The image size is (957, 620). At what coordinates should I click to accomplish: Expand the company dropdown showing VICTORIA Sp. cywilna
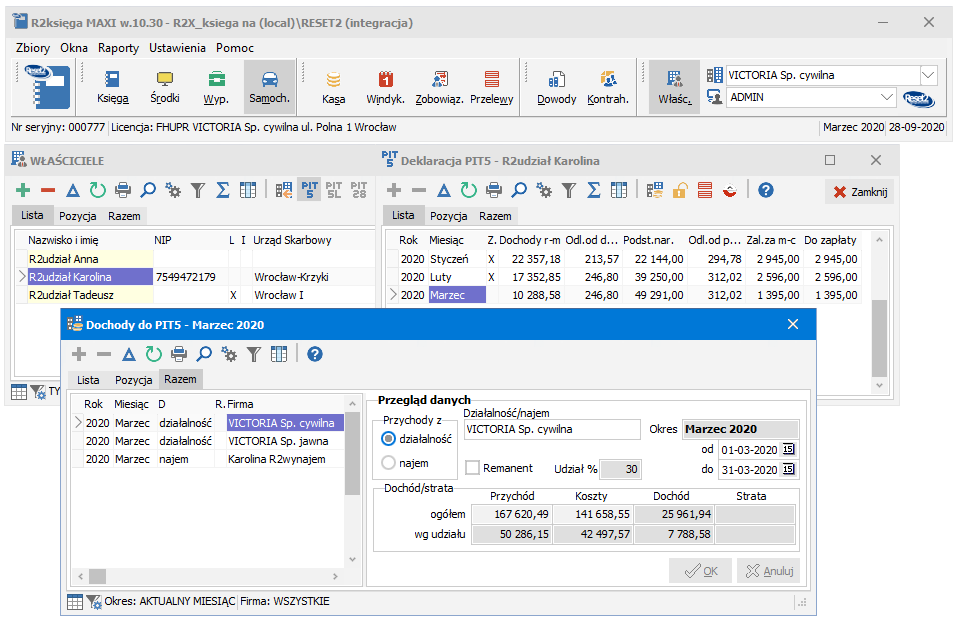(928, 75)
